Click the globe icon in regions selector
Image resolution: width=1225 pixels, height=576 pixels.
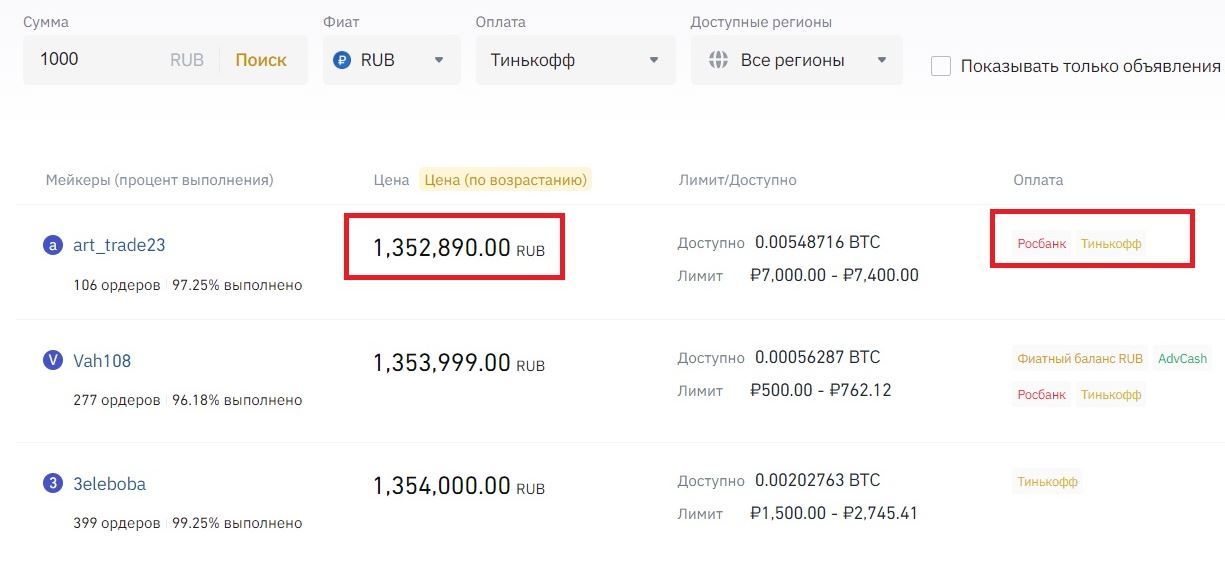[x=717, y=60]
